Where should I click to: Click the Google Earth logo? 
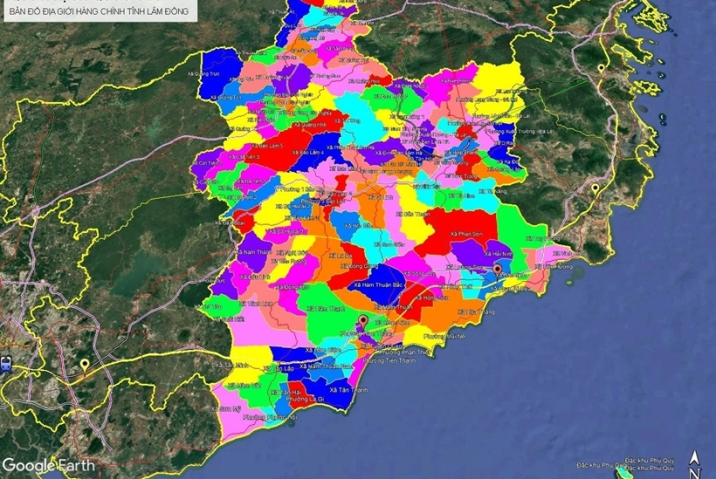pyautogui.click(x=49, y=465)
